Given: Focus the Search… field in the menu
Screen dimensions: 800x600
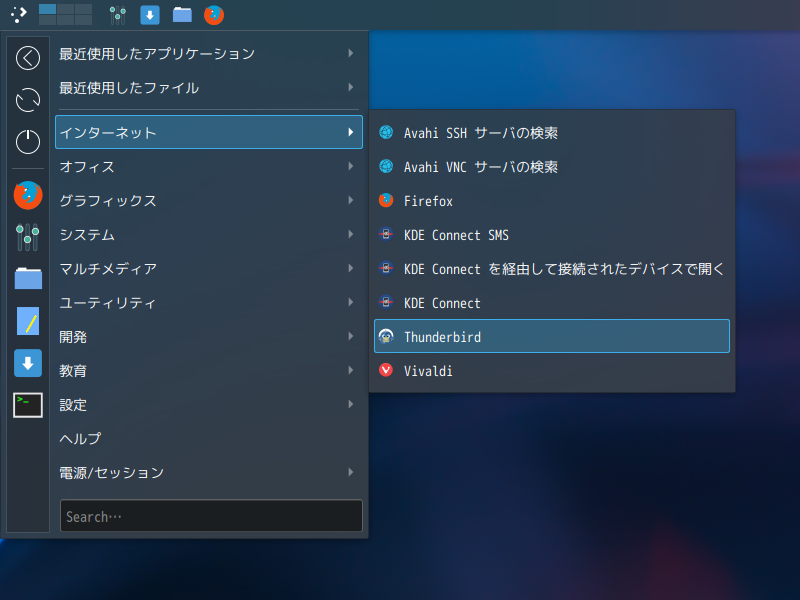Looking at the screenshot, I should 211,516.
